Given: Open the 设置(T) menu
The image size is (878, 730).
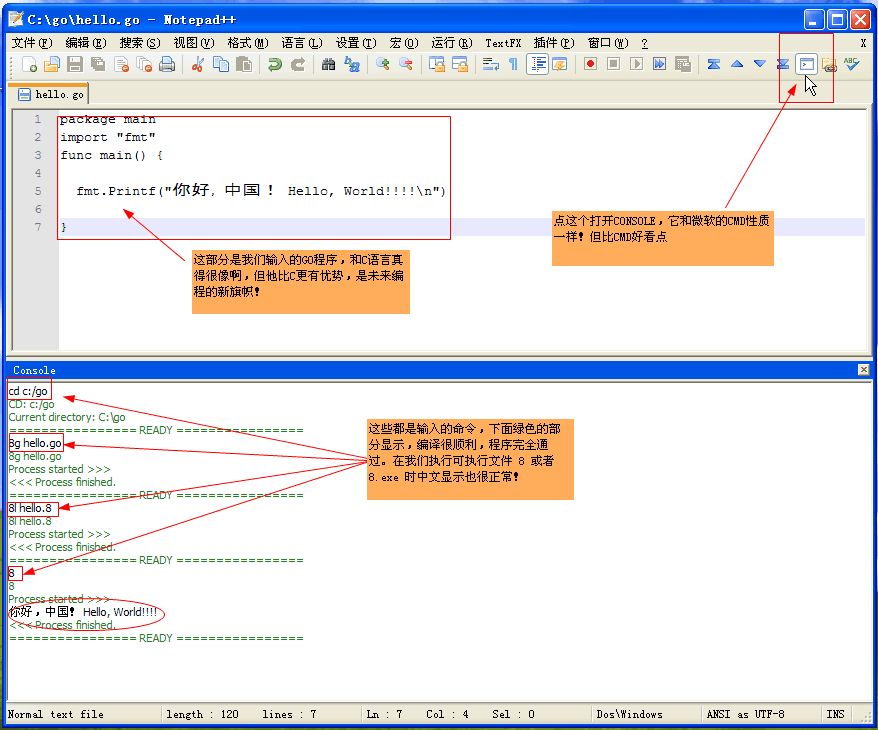Looking at the screenshot, I should coord(356,43).
